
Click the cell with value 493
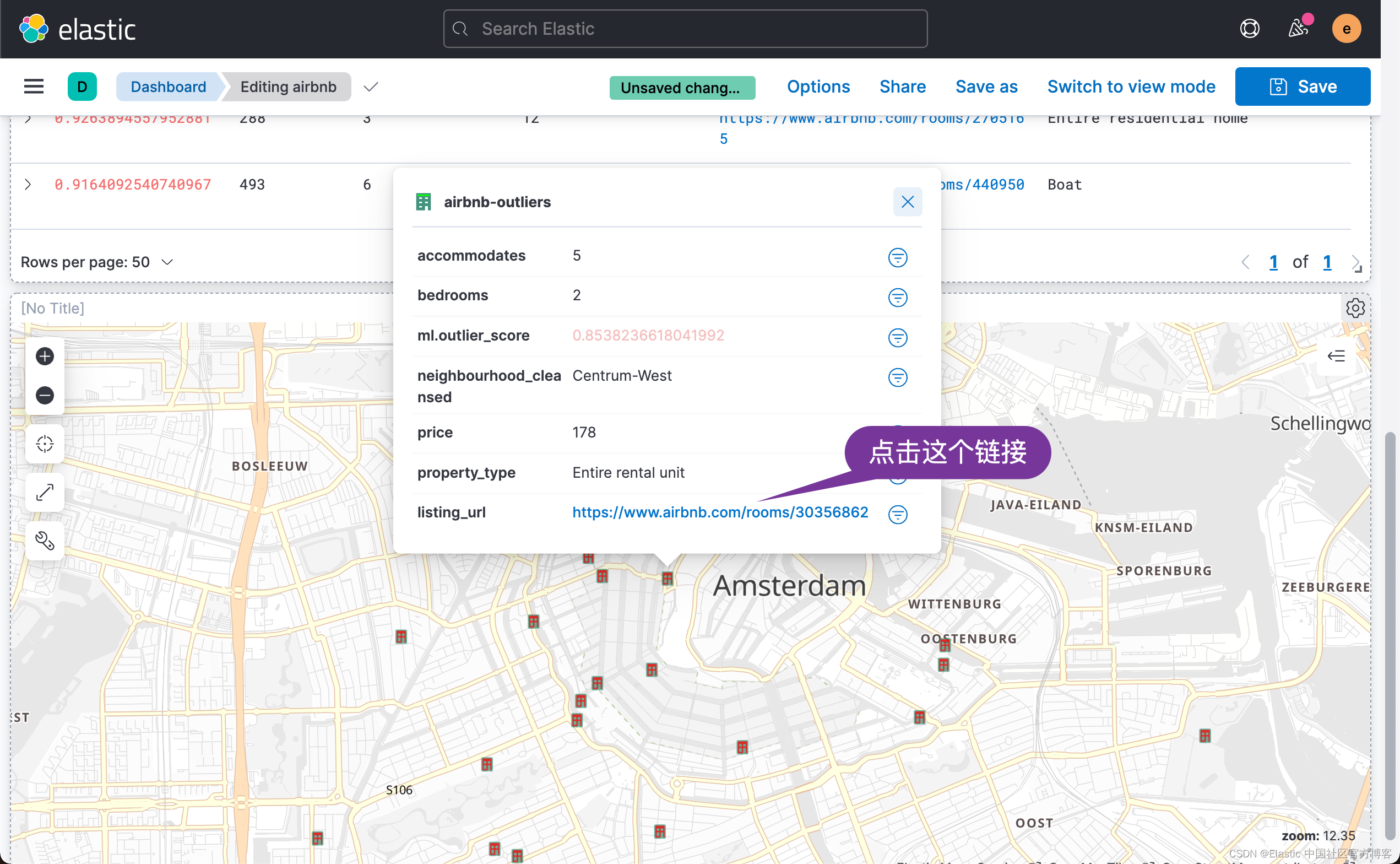coord(252,185)
